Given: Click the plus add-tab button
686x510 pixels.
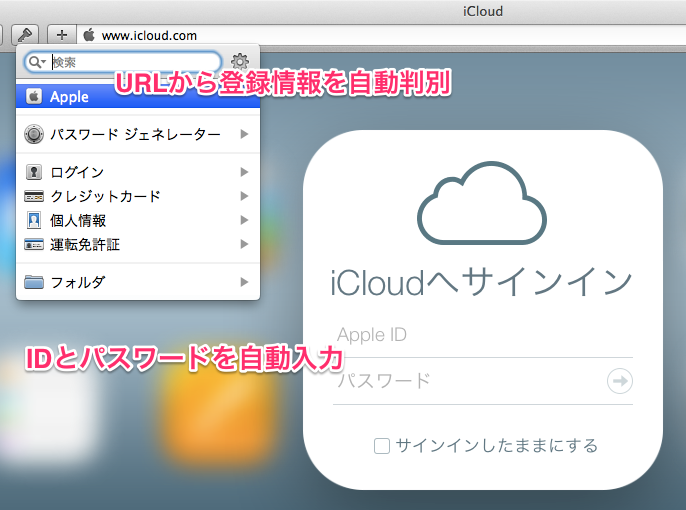Looking at the screenshot, I should tap(62, 35).
